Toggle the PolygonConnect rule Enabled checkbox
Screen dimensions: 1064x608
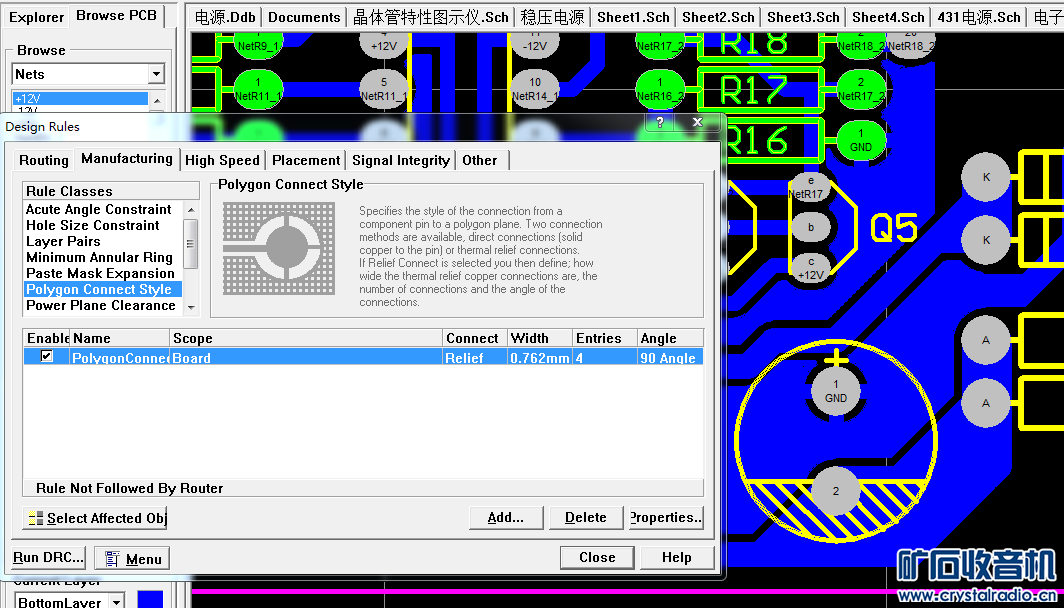pyautogui.click(x=46, y=357)
